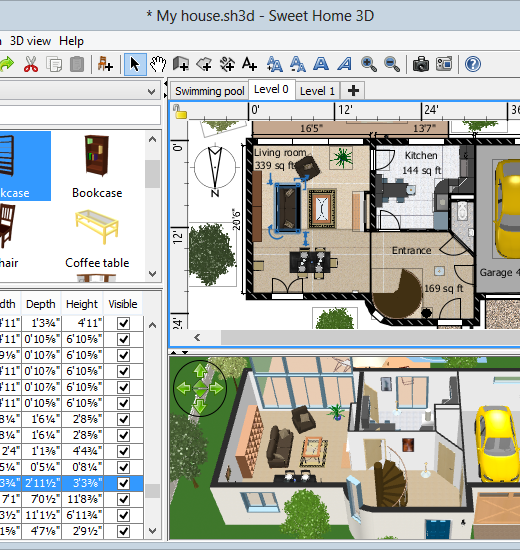Click the Add furniture to home icon

tap(105, 64)
